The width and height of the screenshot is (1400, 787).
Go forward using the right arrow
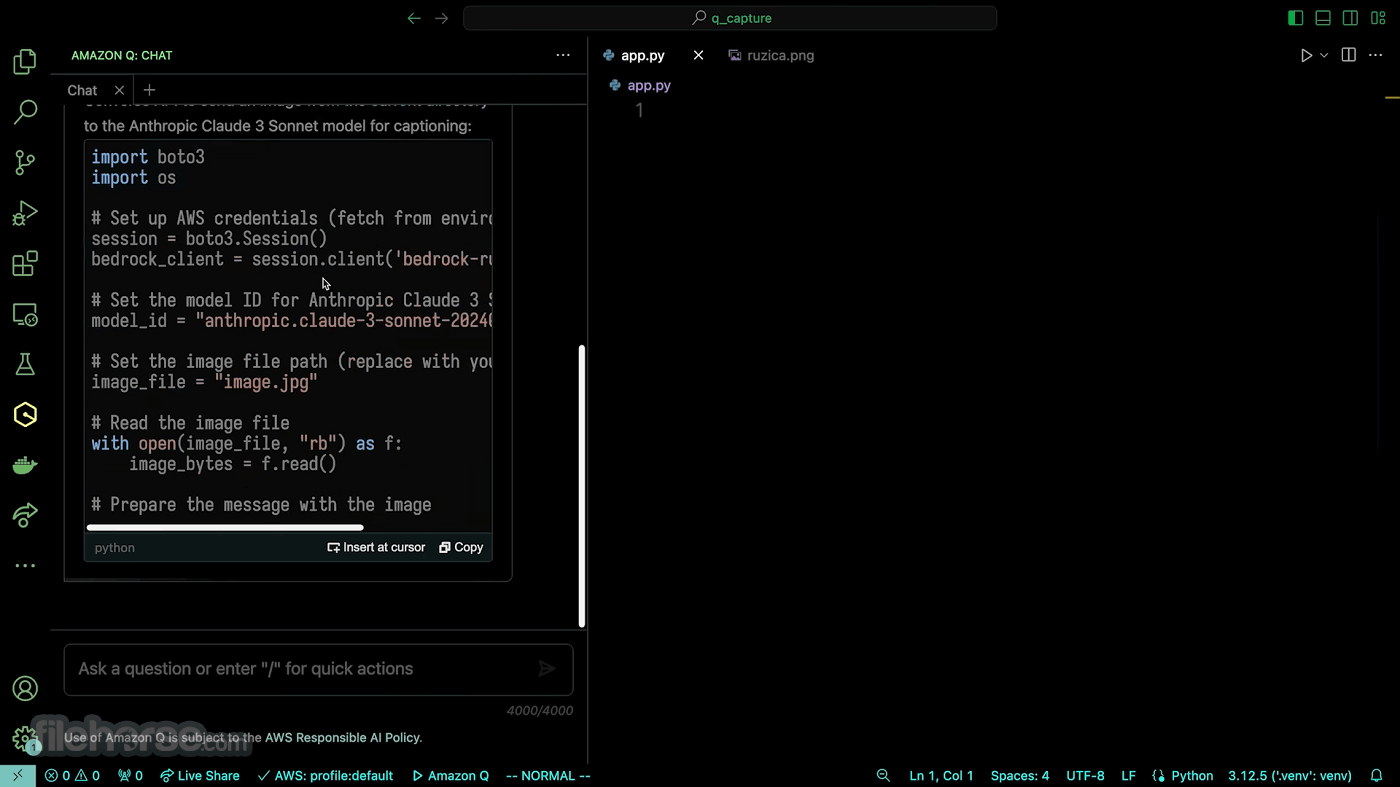[x=441, y=18]
